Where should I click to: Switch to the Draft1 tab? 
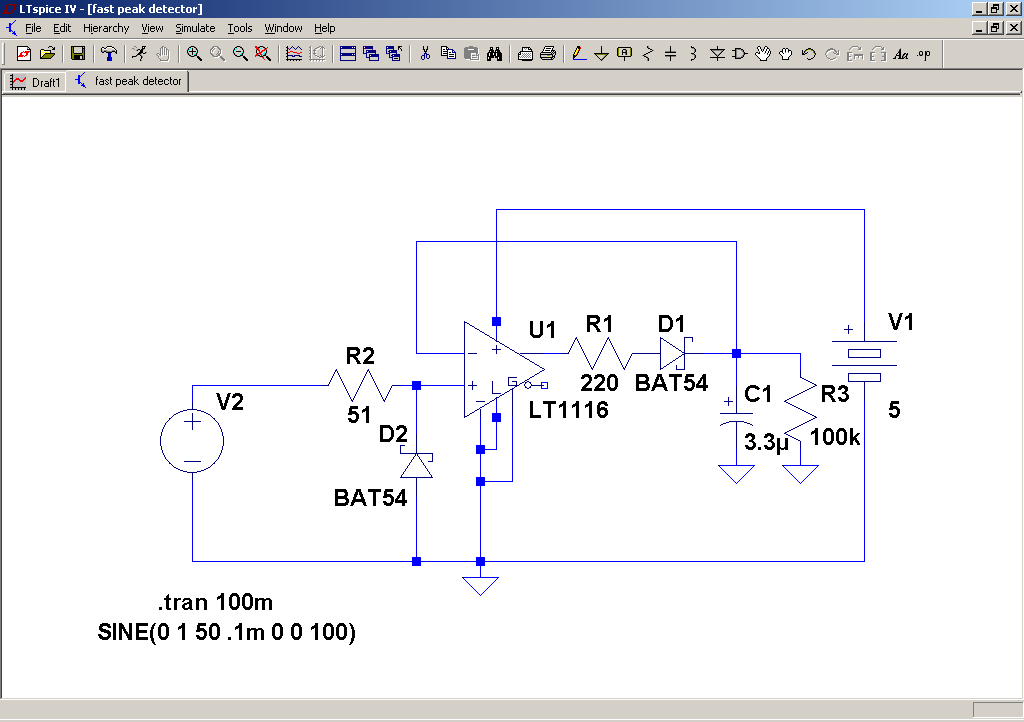(x=35, y=82)
